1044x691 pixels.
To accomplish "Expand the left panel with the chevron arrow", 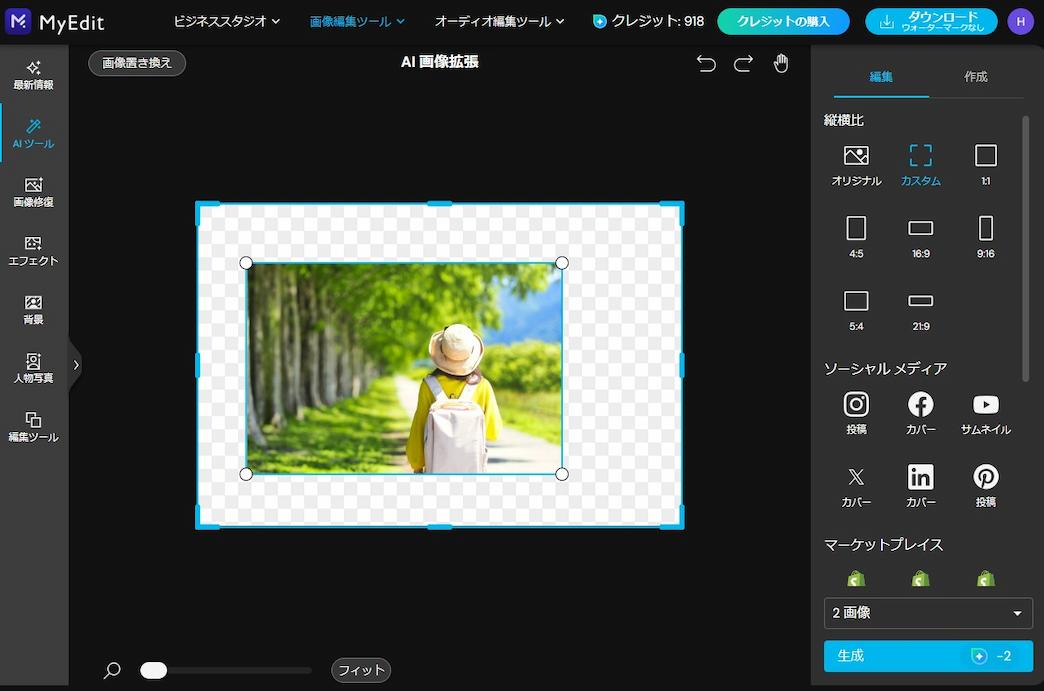I will (x=76, y=365).
